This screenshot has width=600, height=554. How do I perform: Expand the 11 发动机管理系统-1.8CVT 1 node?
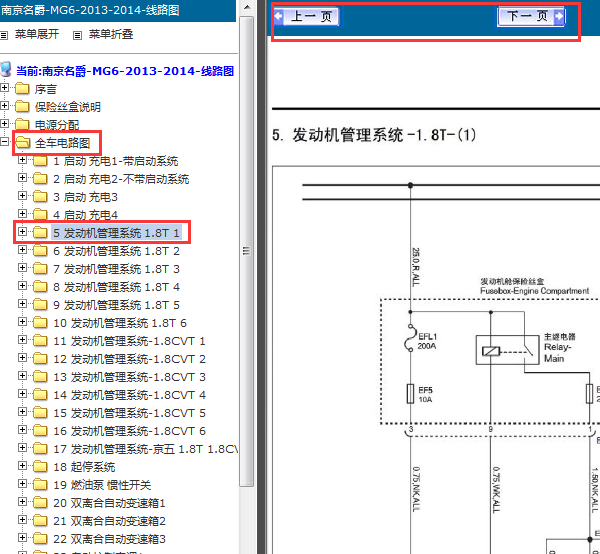click(x=22, y=340)
